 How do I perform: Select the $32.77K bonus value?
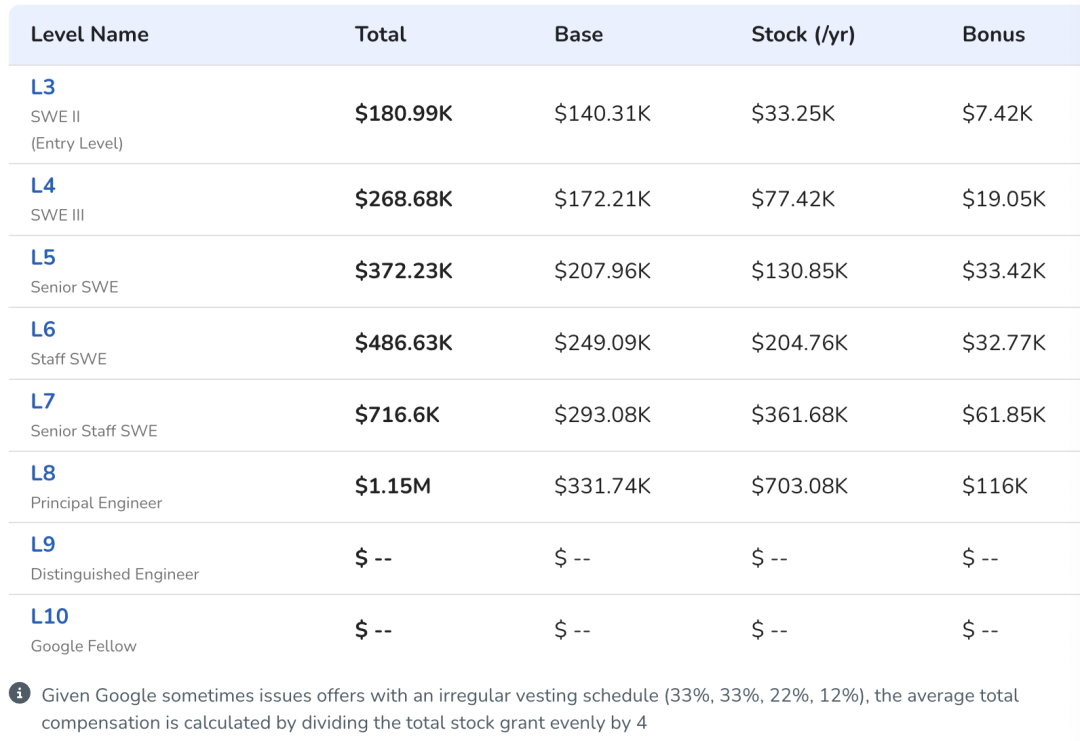click(x=1004, y=342)
